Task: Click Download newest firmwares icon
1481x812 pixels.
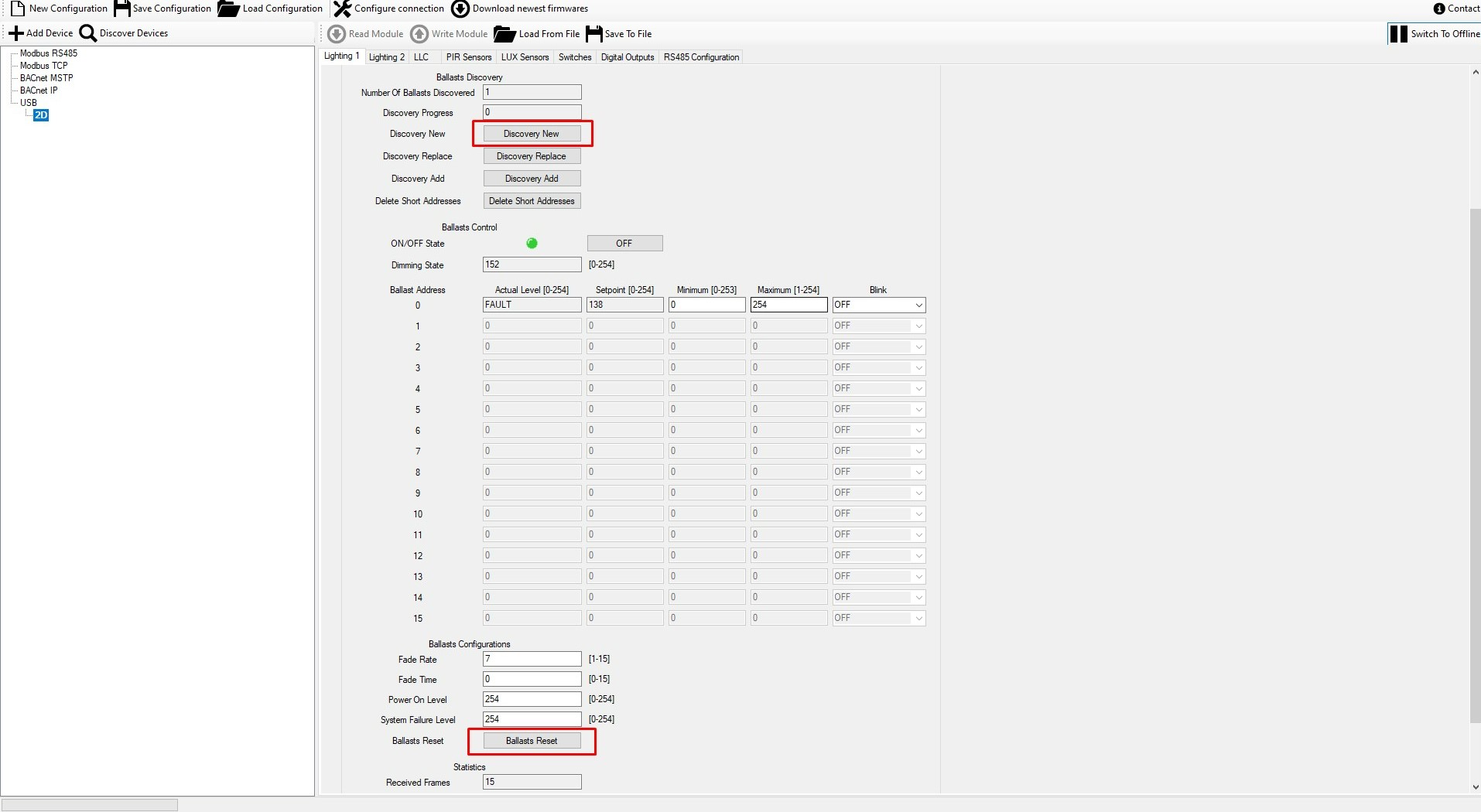Action: (460, 9)
